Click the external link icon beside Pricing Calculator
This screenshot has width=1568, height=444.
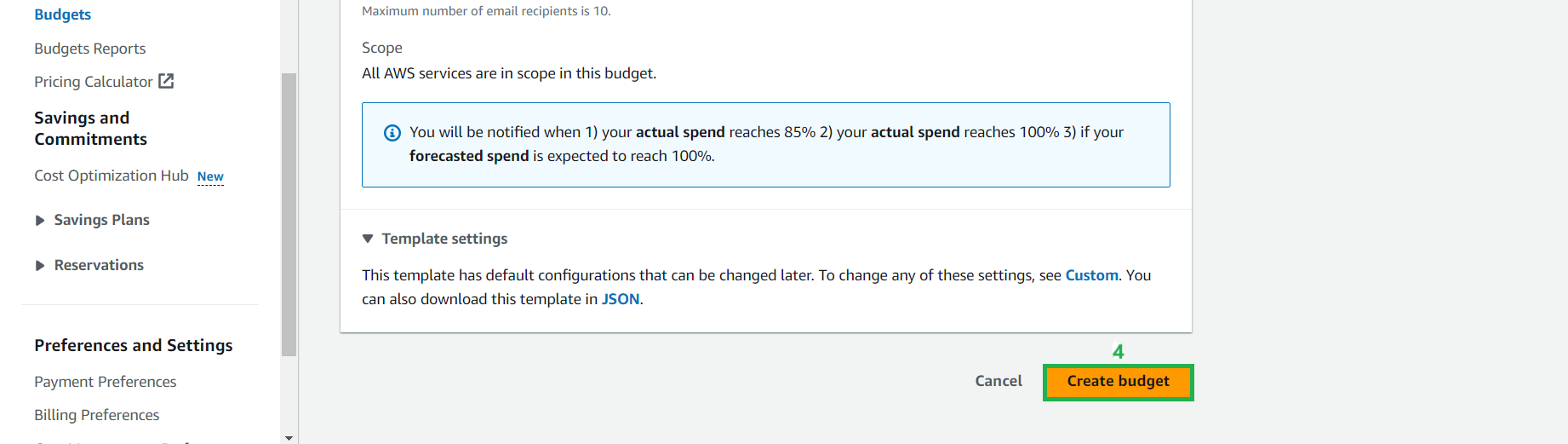[x=167, y=81]
